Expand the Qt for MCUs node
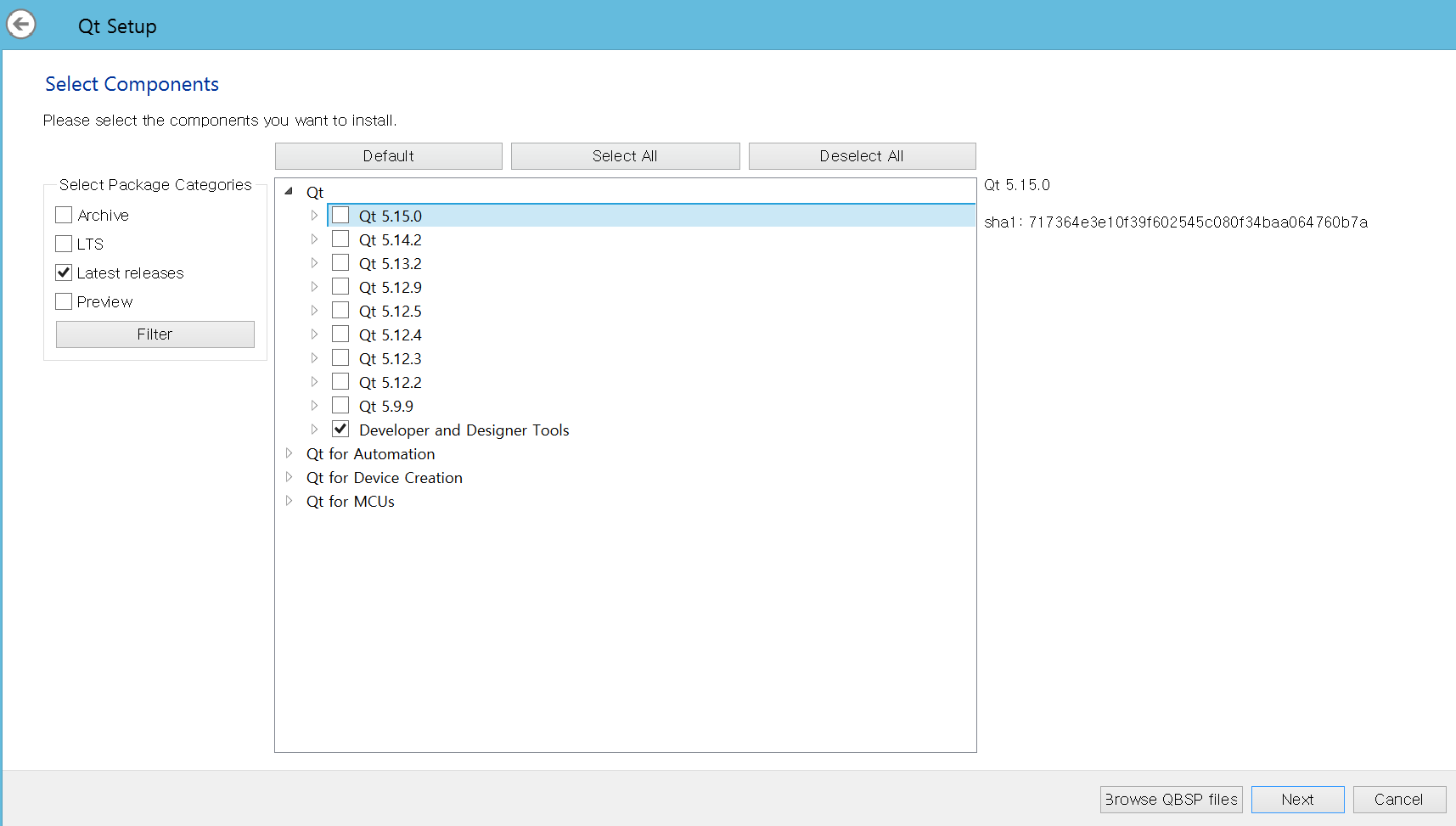 point(289,501)
